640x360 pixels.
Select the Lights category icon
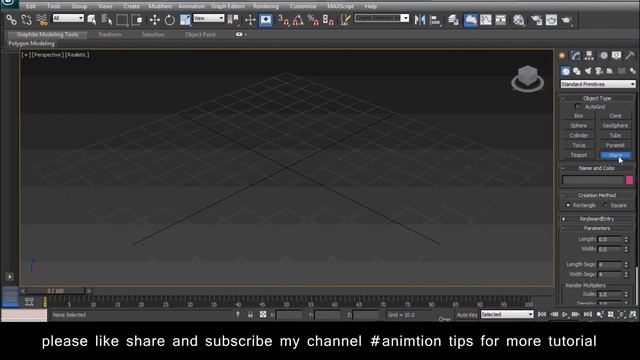pyautogui.click(x=588, y=71)
